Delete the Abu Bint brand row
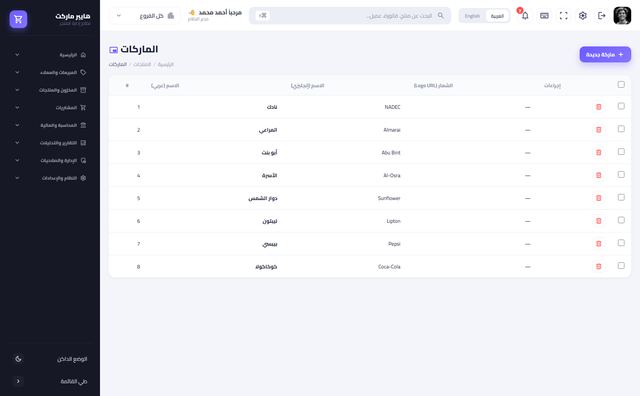Viewport: 640px width, 396px height. click(x=598, y=153)
